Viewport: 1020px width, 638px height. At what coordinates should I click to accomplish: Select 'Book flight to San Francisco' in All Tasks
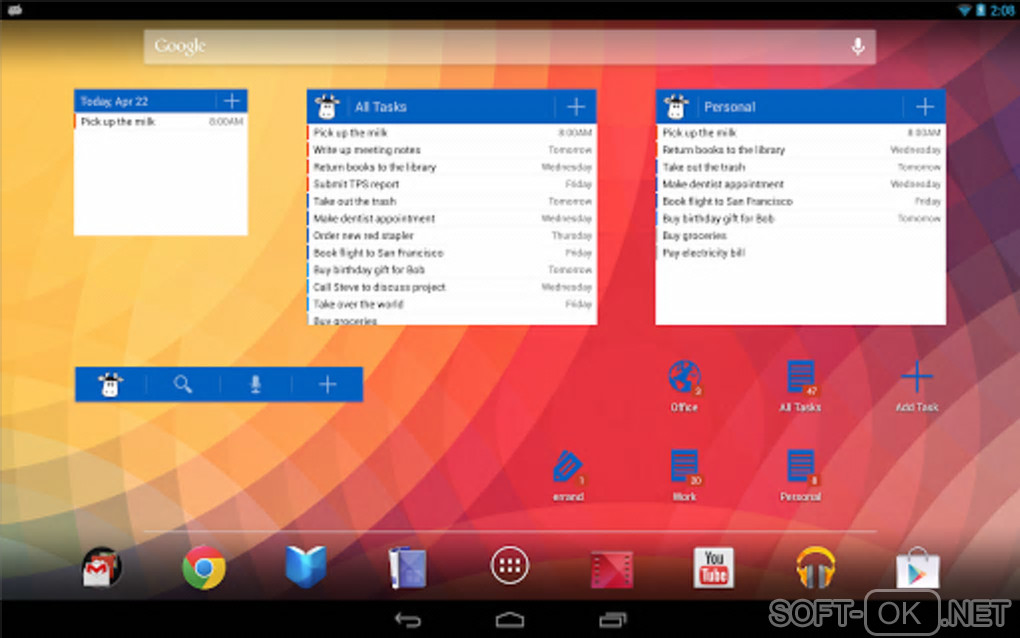[x=451, y=252]
